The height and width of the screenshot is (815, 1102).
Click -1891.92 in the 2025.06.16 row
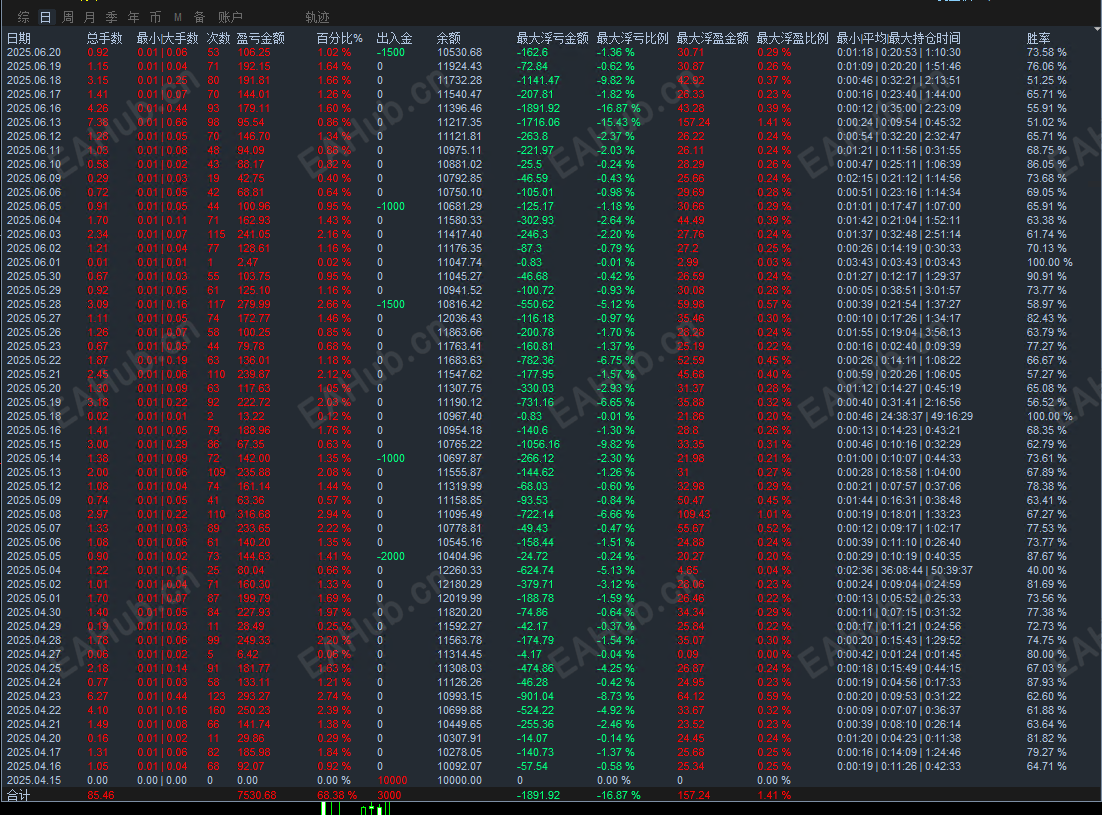click(538, 108)
